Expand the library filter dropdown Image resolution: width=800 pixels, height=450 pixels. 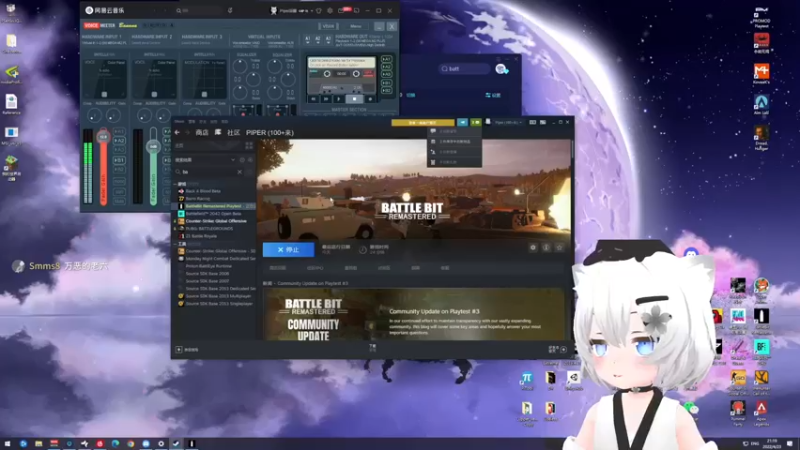[x=233, y=160]
